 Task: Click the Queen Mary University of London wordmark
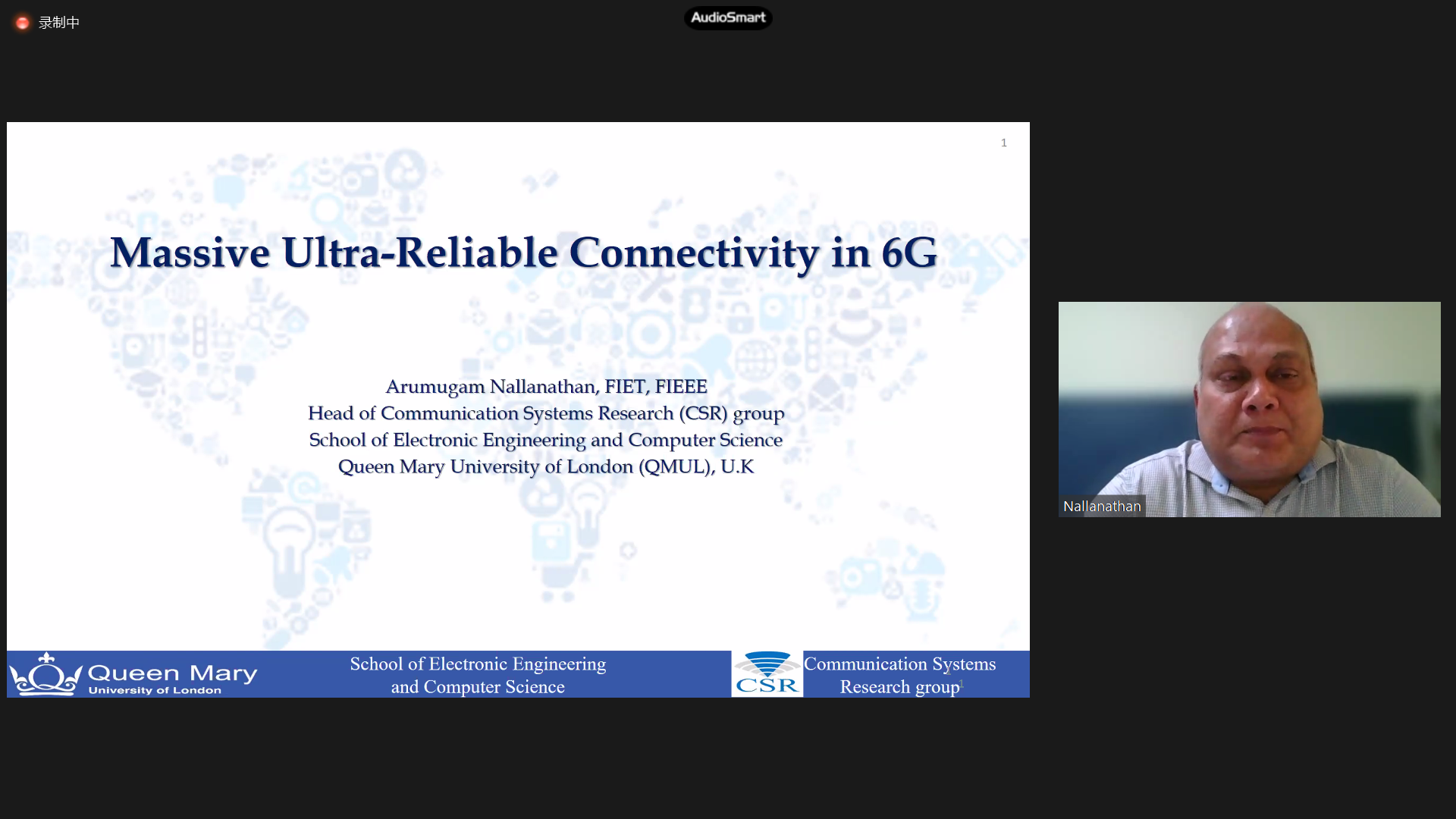click(172, 678)
